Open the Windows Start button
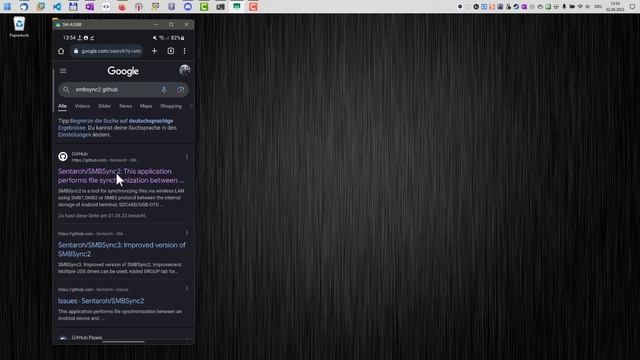This screenshot has width=640, height=360. pyautogui.click(x=7, y=7)
